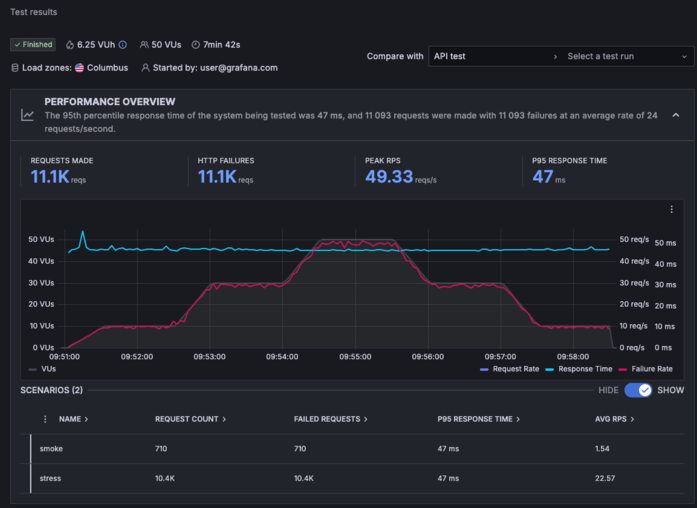Click the 7min 42s duration text

pos(221,45)
